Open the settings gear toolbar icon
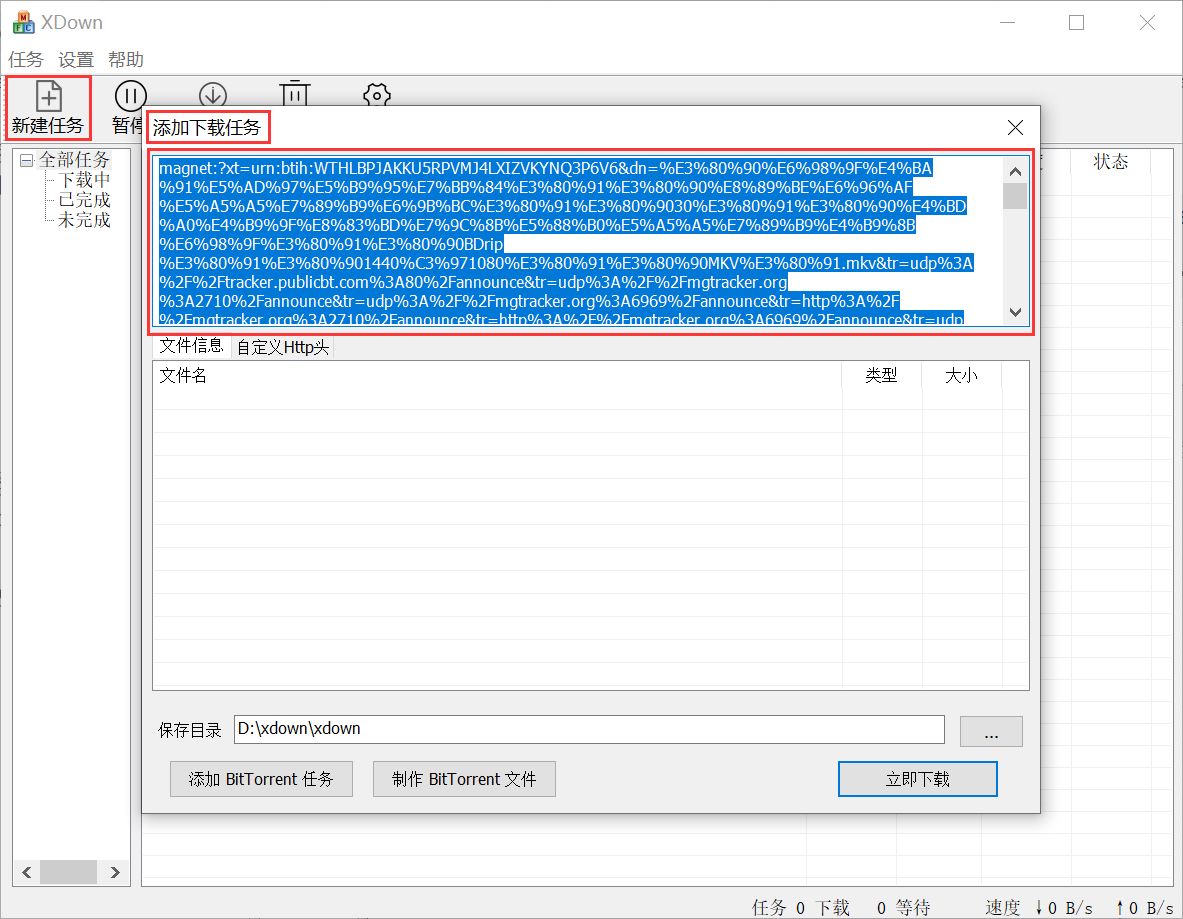The image size is (1183, 919). [x=376, y=95]
